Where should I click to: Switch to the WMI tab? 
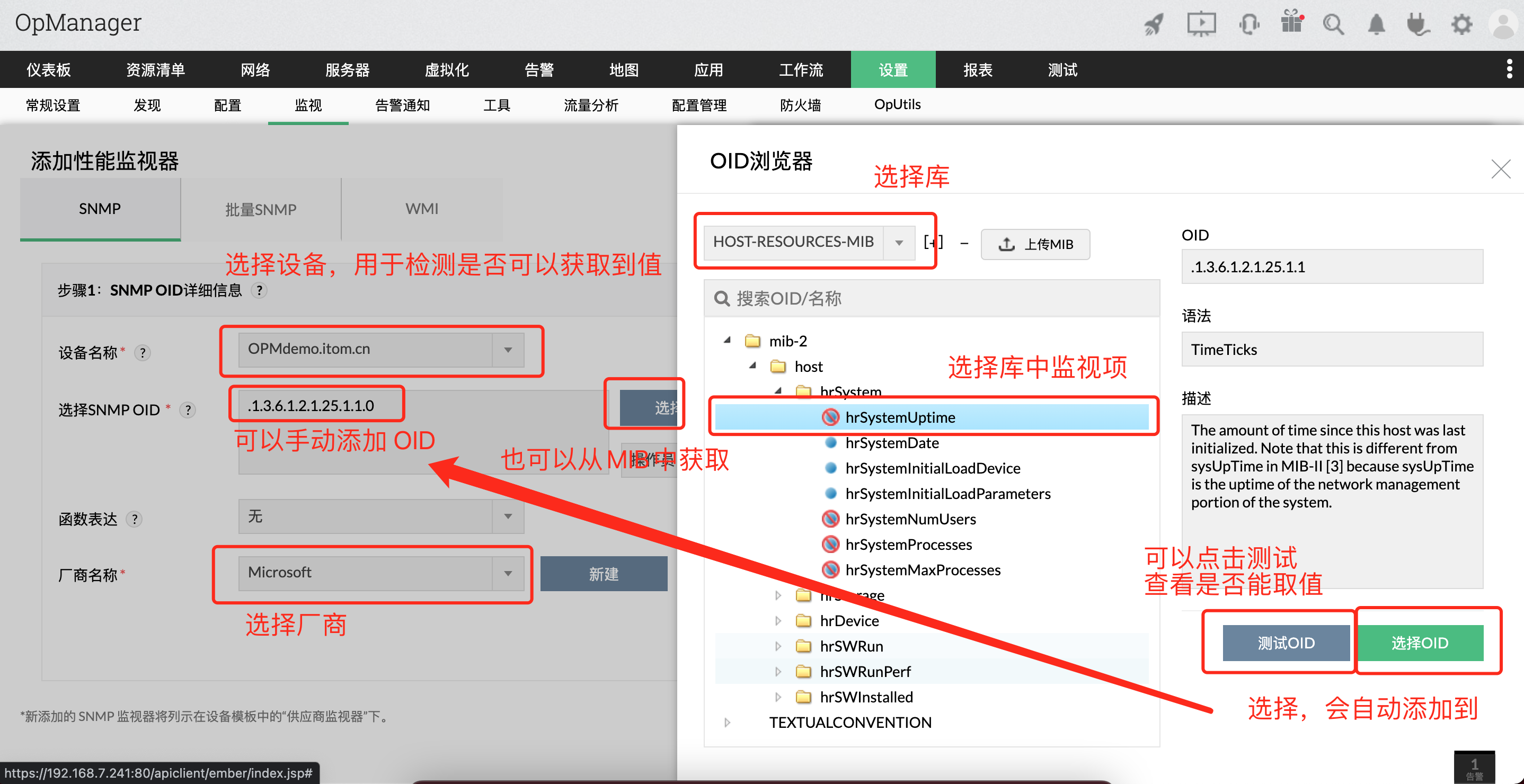[422, 209]
